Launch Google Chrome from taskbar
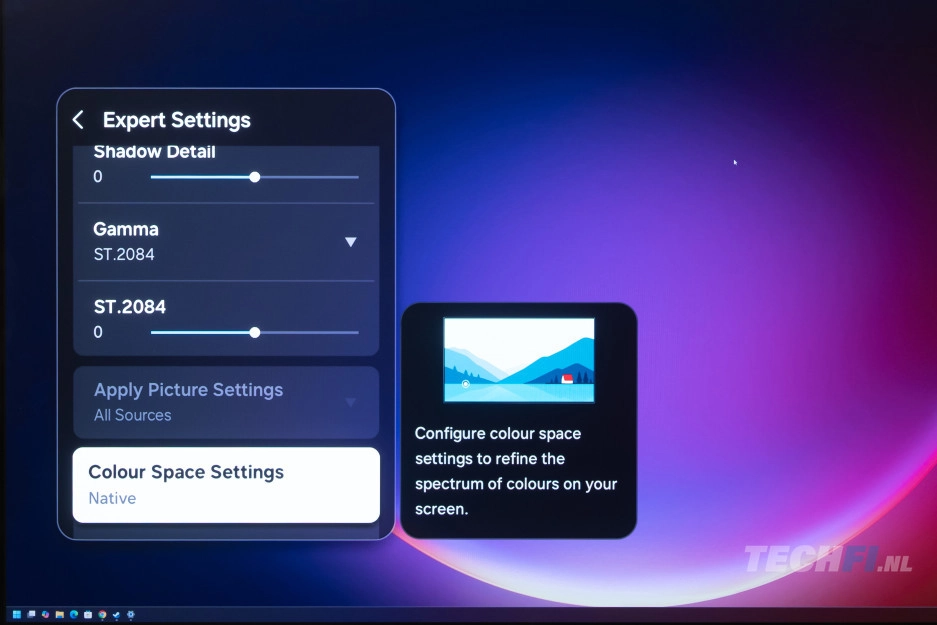 102,614
